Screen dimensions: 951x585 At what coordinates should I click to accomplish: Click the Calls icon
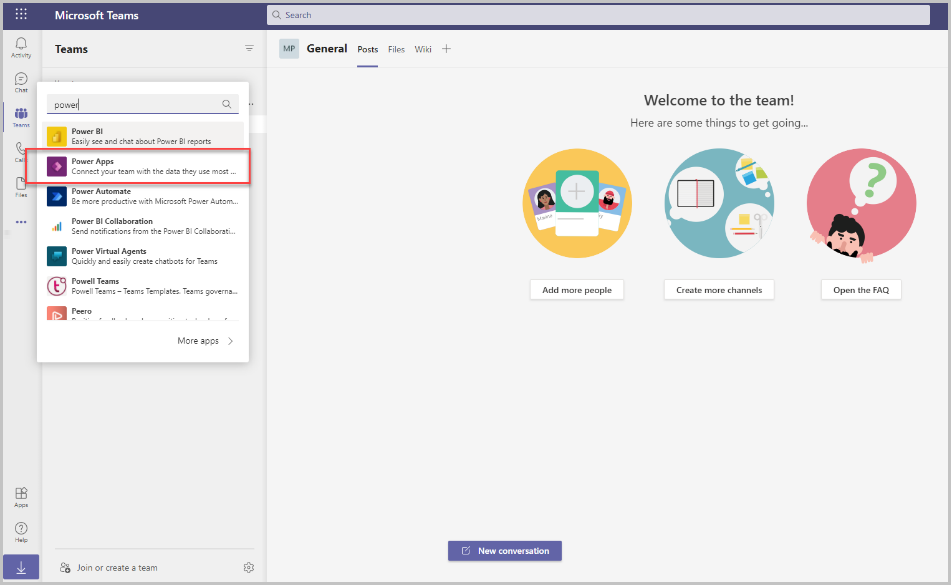click(20, 150)
